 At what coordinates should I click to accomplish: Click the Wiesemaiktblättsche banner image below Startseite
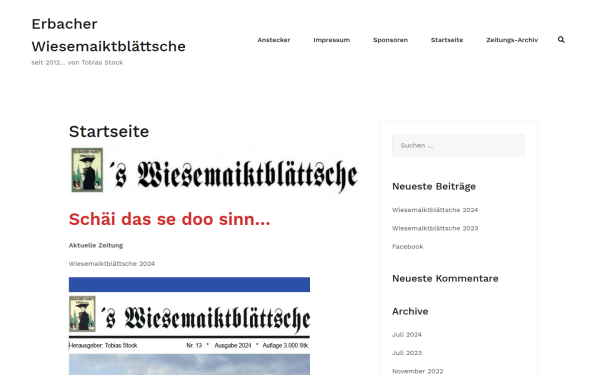click(x=214, y=171)
